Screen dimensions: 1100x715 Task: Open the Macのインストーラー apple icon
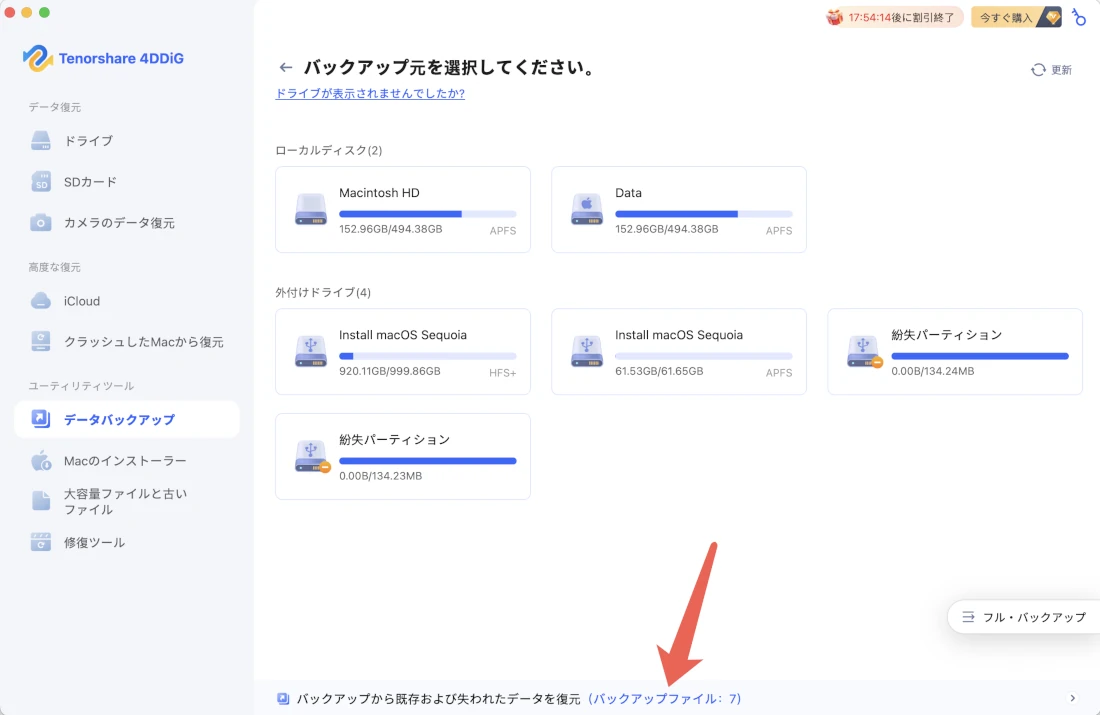coord(41,461)
